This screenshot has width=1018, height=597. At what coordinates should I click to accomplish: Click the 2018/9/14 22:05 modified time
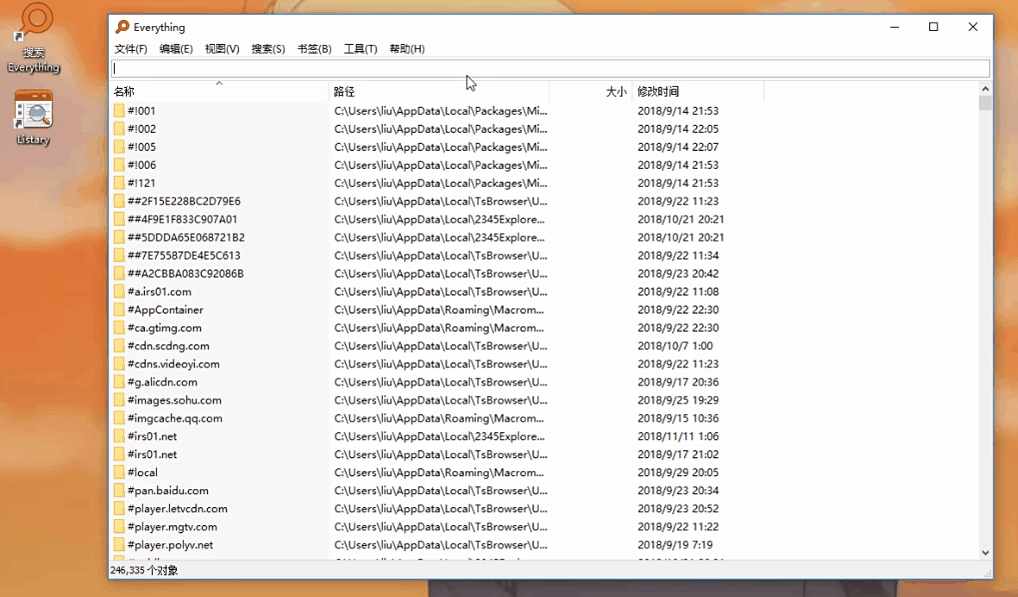click(678, 128)
